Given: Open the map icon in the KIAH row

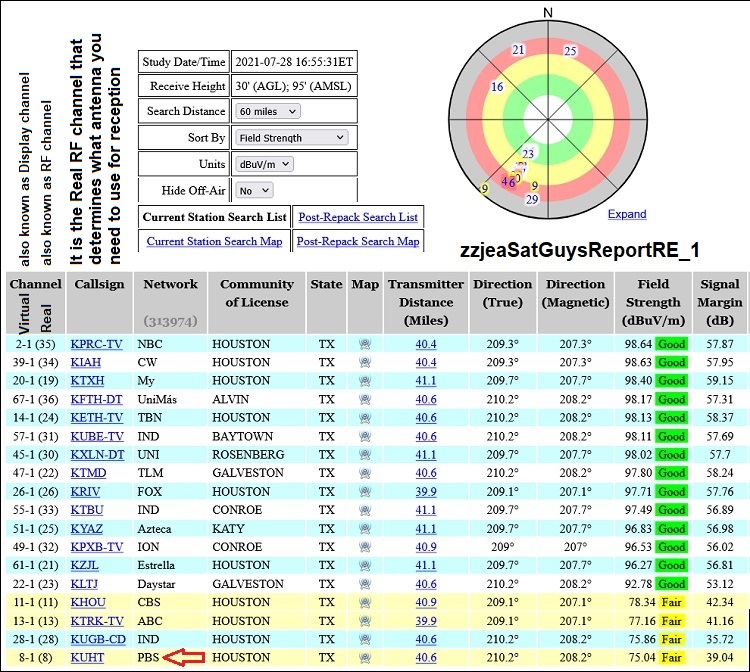Looking at the screenshot, I should 365,362.
